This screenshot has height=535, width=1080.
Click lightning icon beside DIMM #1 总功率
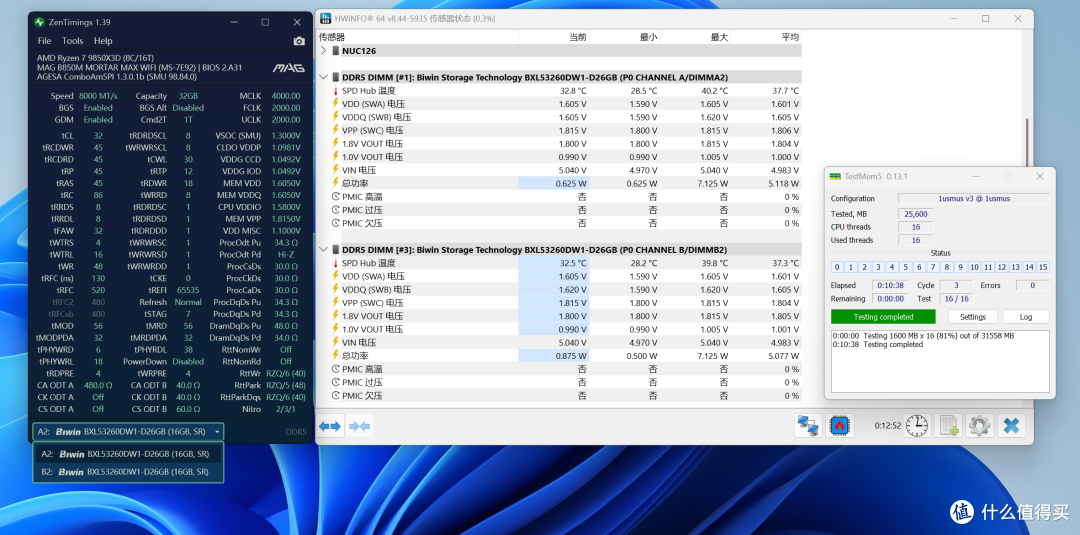pyautogui.click(x=335, y=183)
